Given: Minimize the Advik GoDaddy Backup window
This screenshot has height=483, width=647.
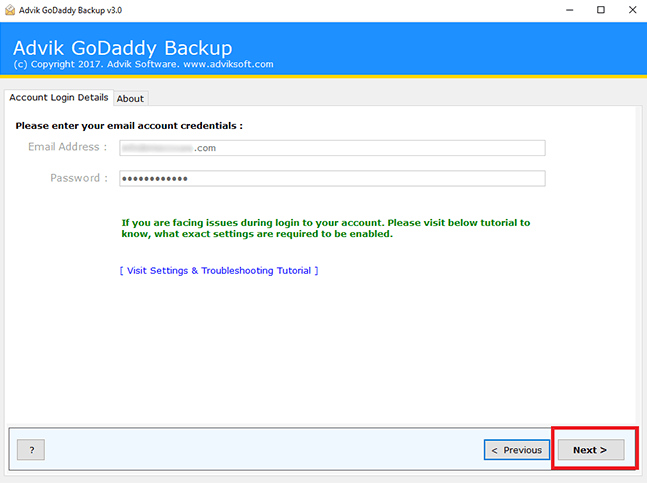Looking at the screenshot, I should tap(569, 10).
